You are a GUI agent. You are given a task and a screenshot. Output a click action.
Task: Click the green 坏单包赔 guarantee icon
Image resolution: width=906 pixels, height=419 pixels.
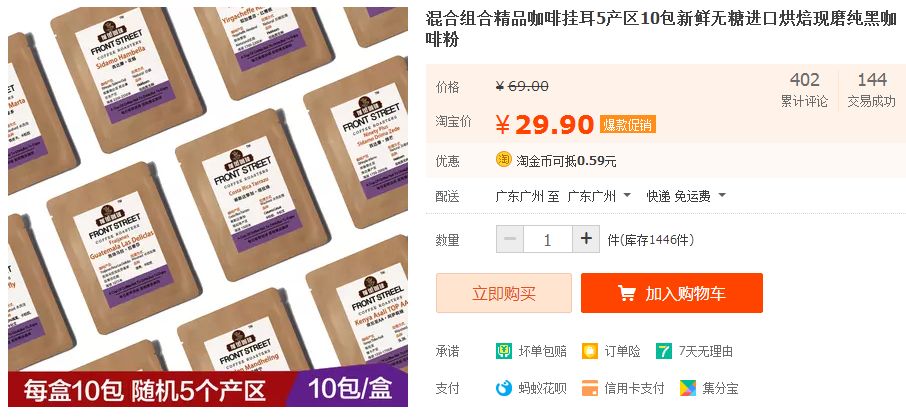pos(504,351)
